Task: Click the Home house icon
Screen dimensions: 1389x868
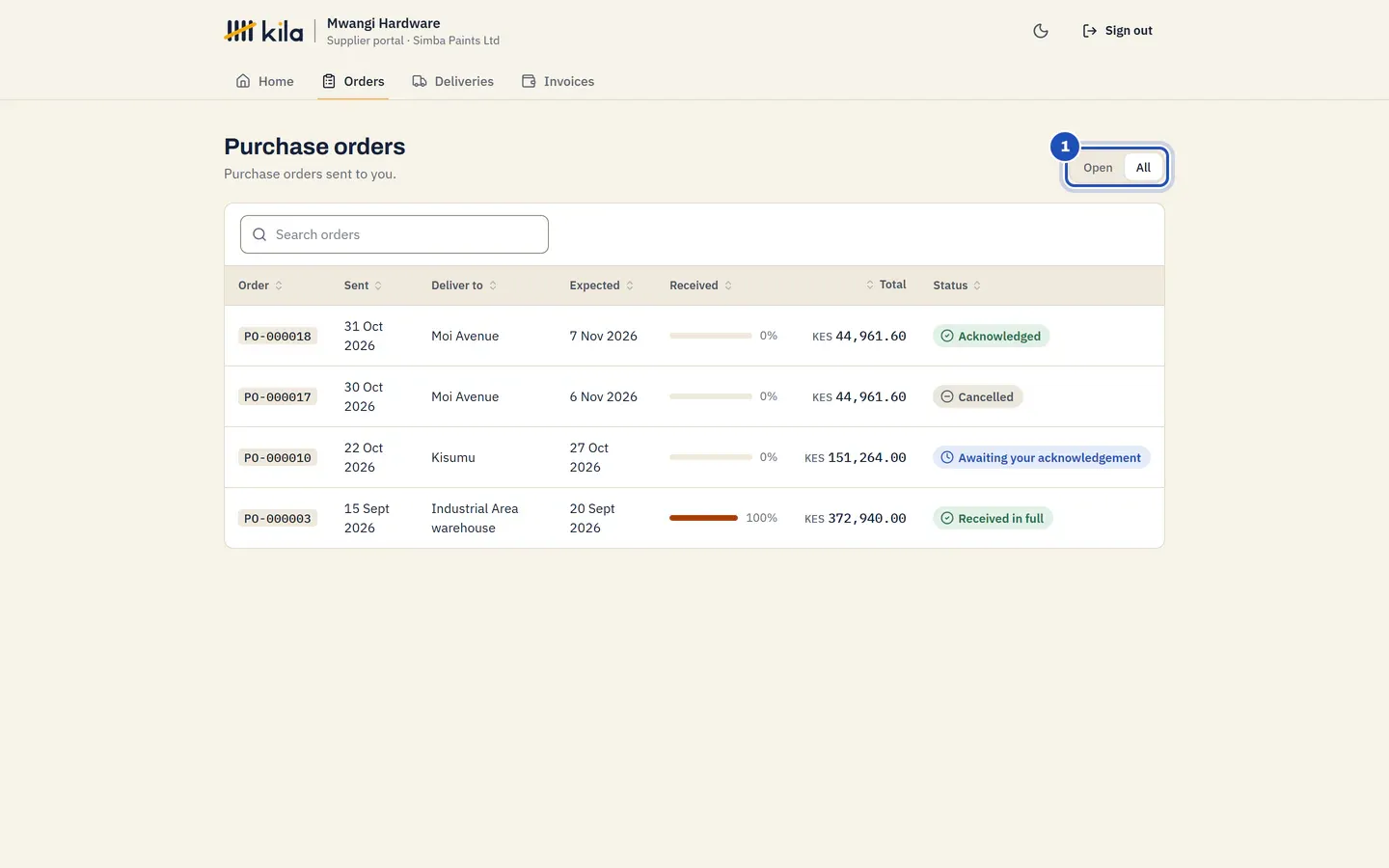Action: (243, 81)
